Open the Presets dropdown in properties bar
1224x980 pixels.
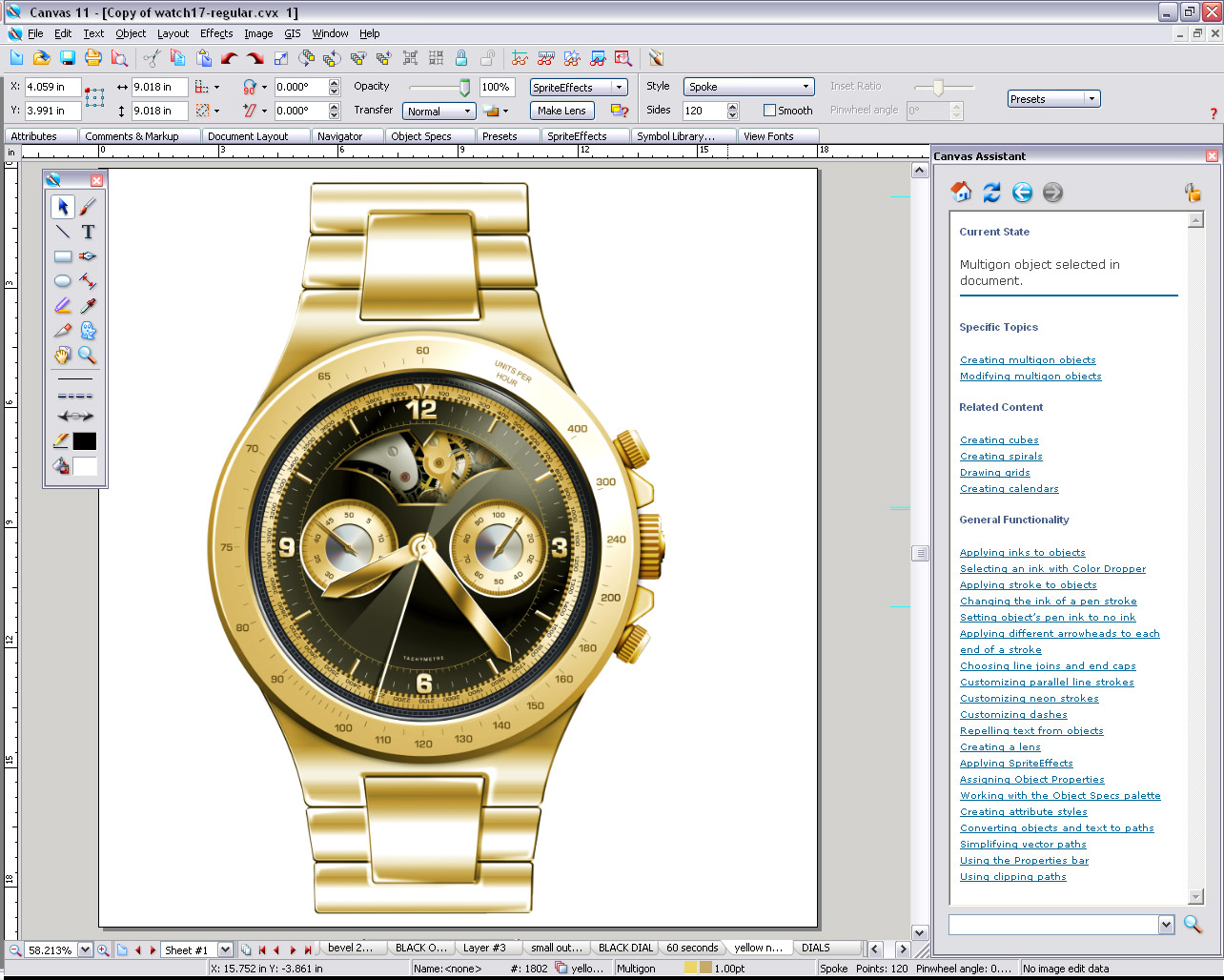(x=1053, y=98)
